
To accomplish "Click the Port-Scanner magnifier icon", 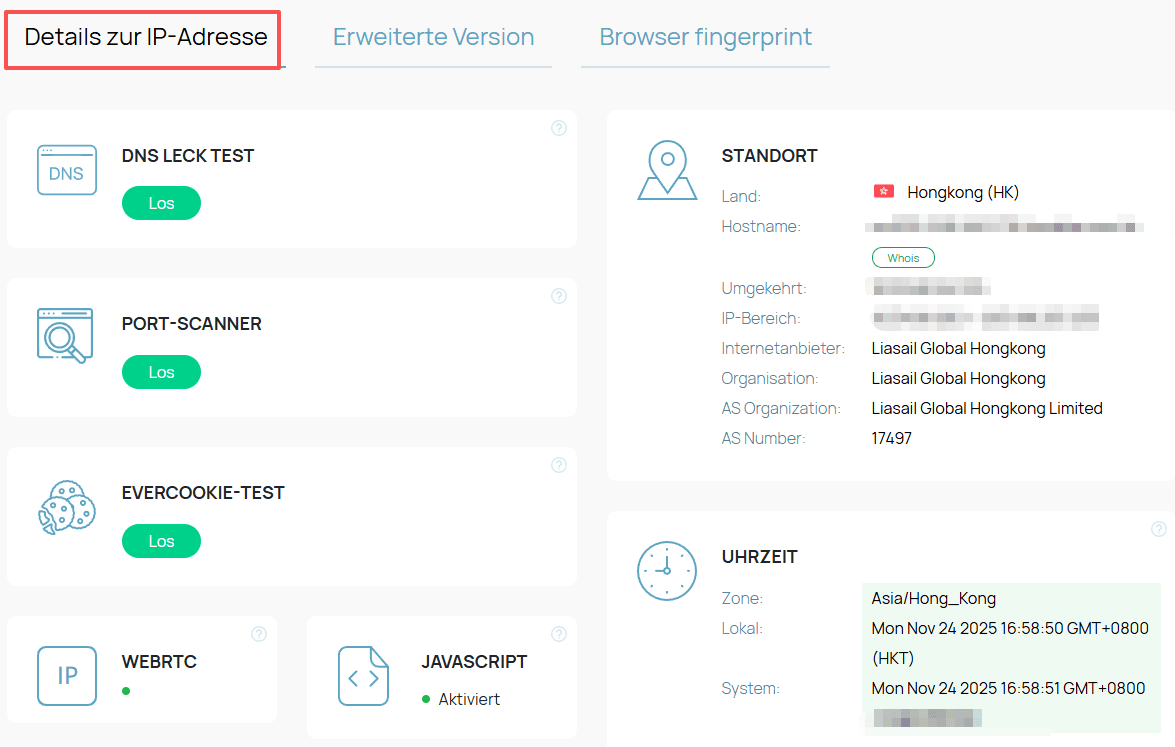I will click(65, 337).
